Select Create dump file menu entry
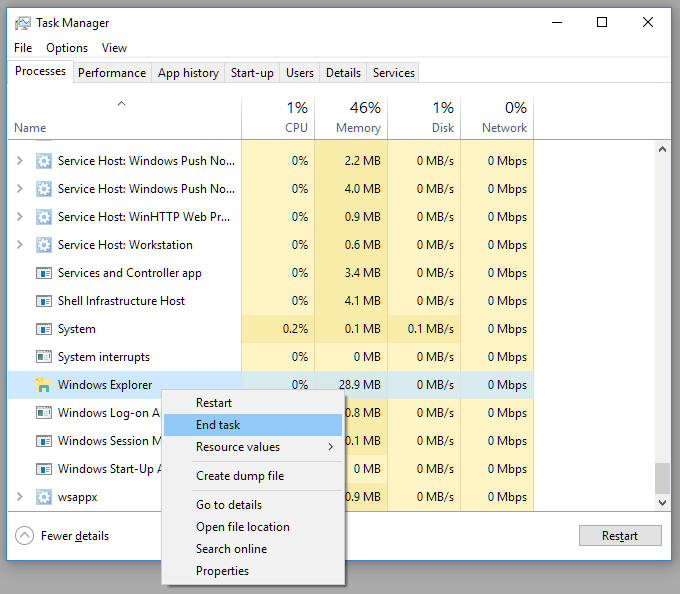 [253, 476]
